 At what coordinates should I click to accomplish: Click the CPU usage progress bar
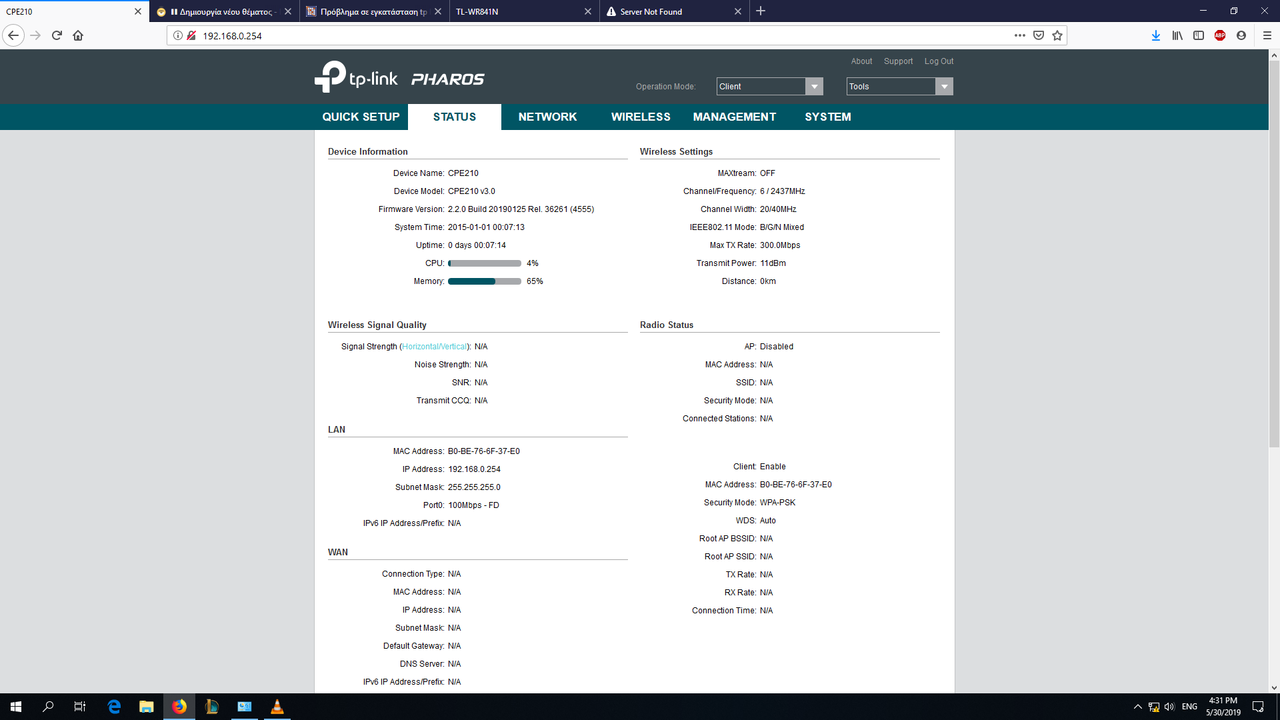tap(484, 263)
